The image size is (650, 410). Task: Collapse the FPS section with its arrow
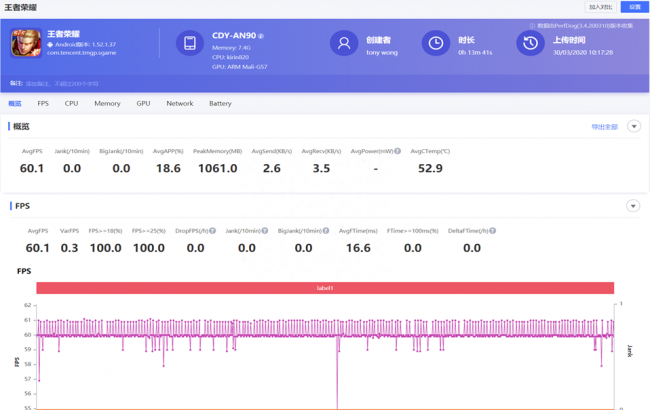coord(633,206)
